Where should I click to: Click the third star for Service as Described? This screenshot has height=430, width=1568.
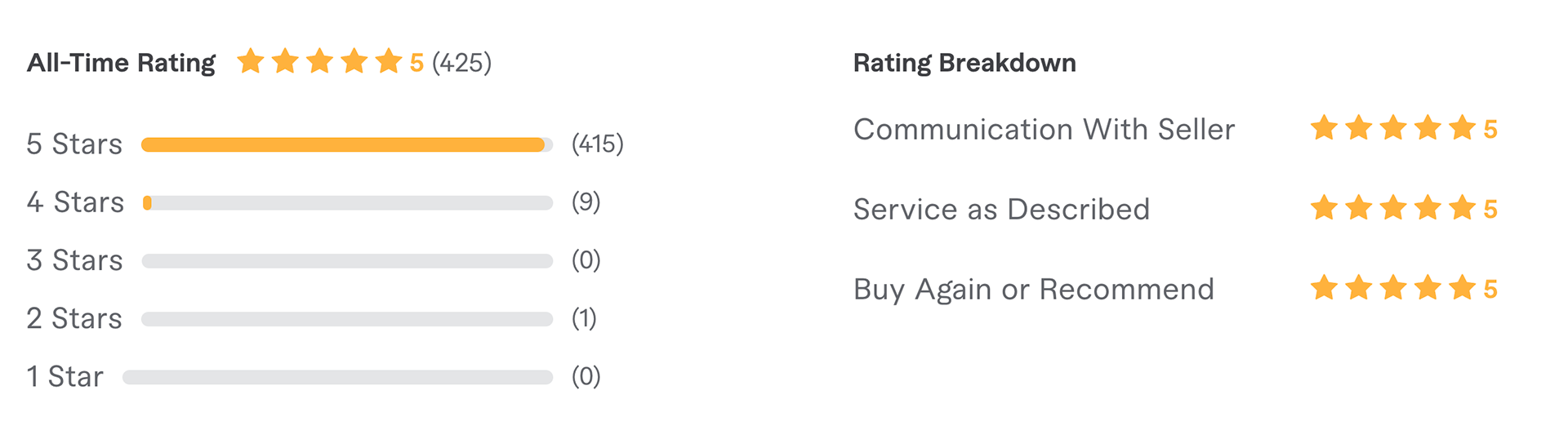coord(1393,208)
